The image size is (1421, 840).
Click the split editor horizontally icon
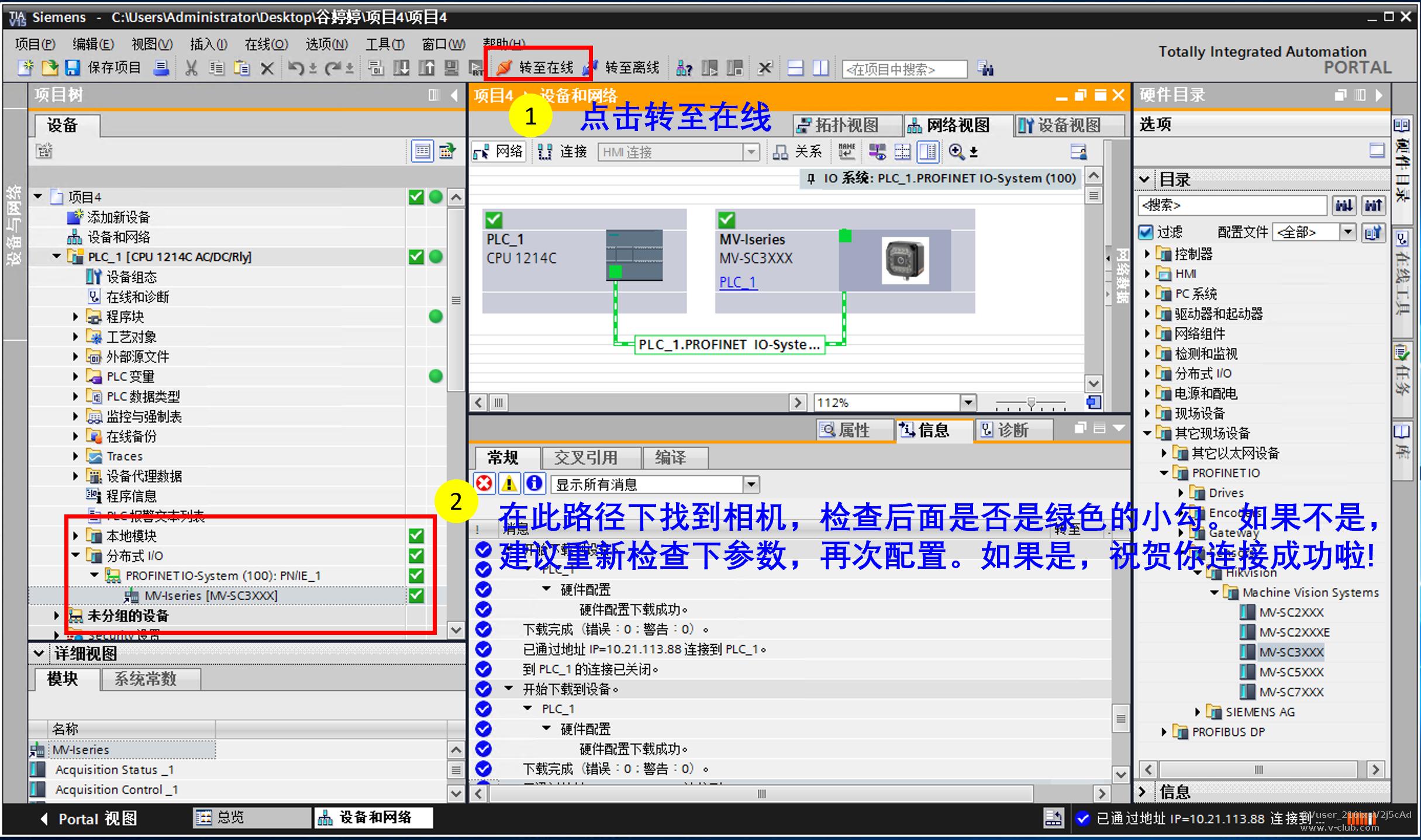pyautogui.click(x=795, y=68)
